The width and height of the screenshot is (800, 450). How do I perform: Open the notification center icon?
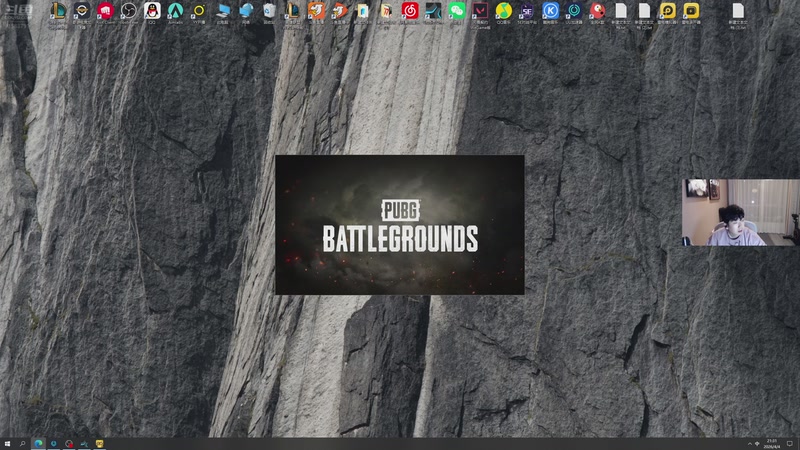(790, 444)
